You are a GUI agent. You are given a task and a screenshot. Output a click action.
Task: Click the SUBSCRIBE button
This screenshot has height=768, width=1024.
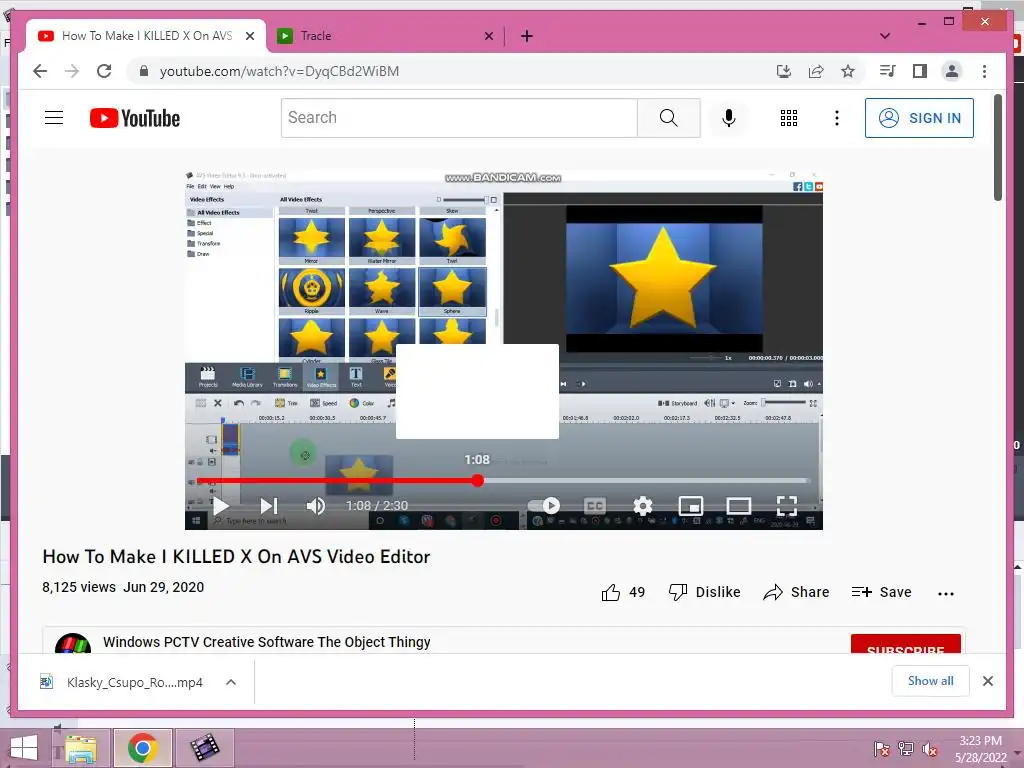pos(905,644)
